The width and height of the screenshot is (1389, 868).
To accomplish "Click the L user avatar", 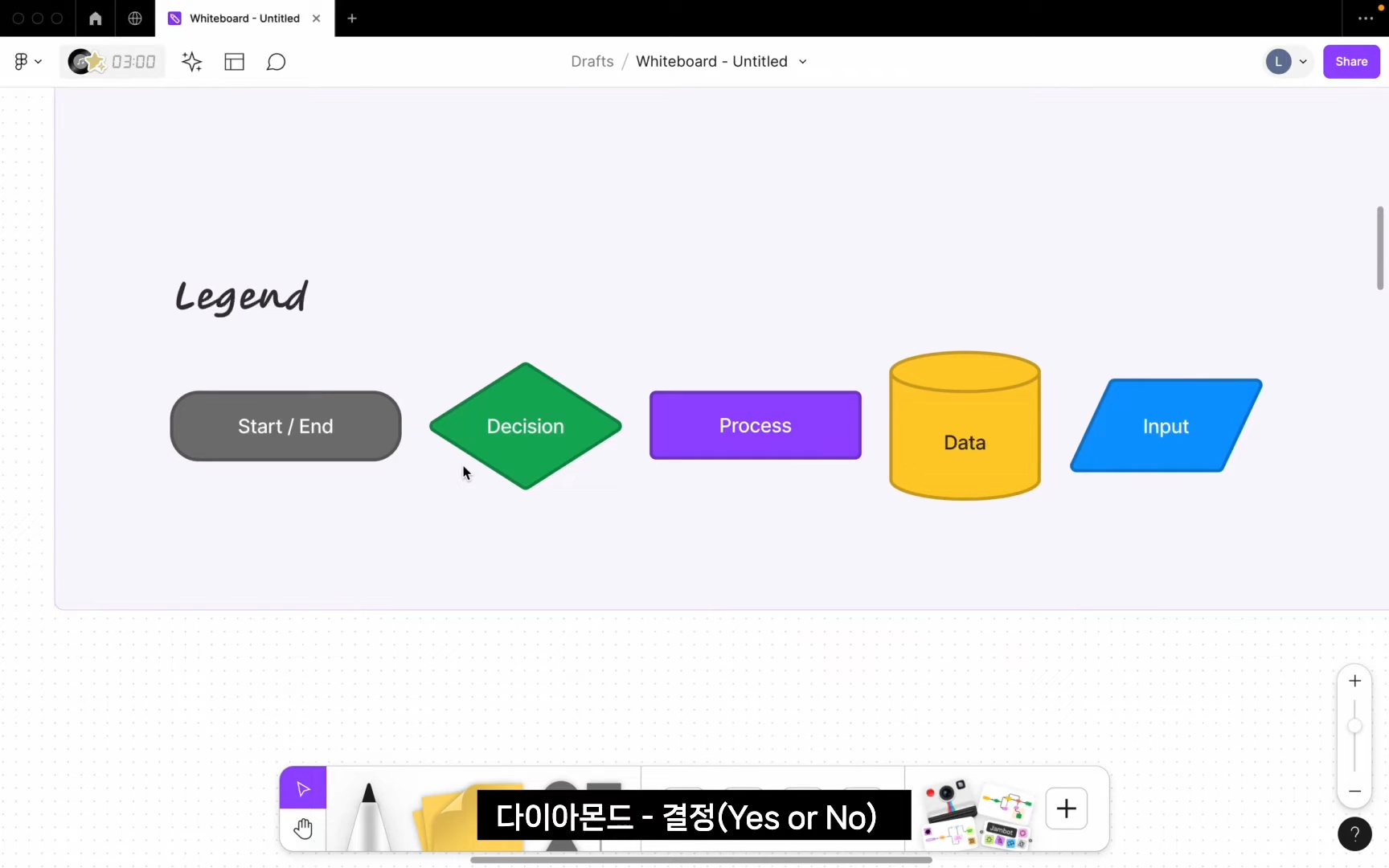I will coord(1278,62).
